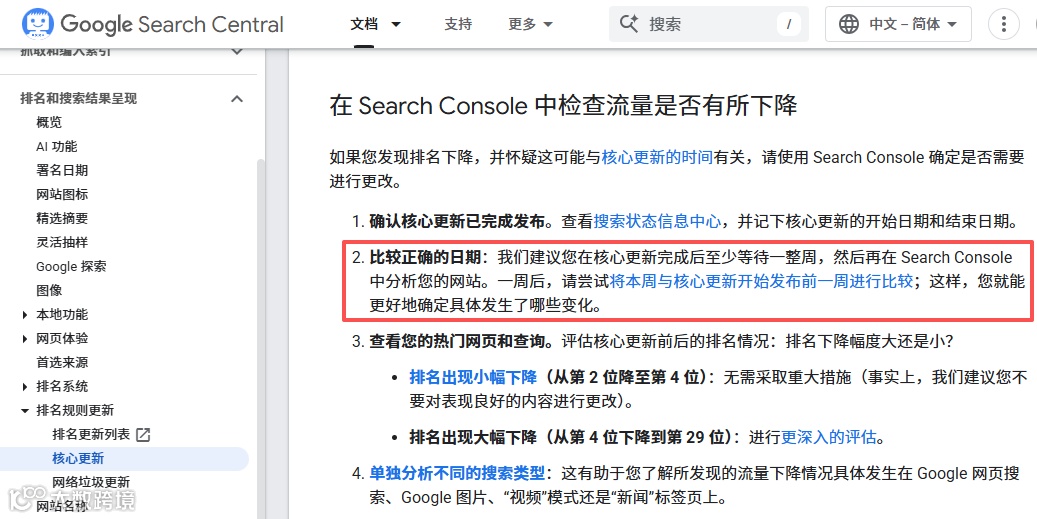Click the 排名出现小幅下降 link
The image size is (1037, 519).
[x=473, y=378]
